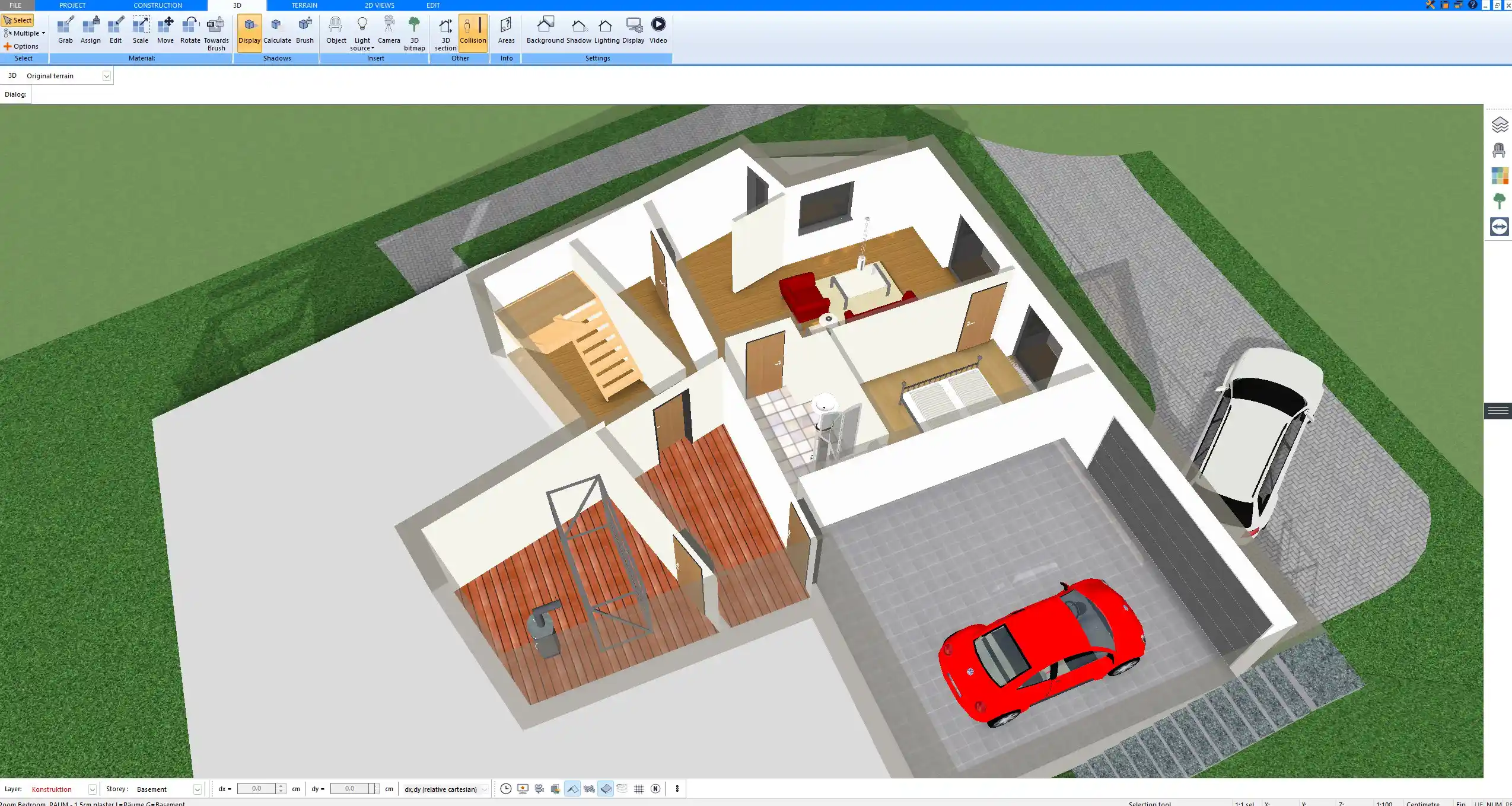Click the movie camera icon in bottom toolbar
Screen dimensions: 1512x806
pyautogui.click(x=539, y=789)
